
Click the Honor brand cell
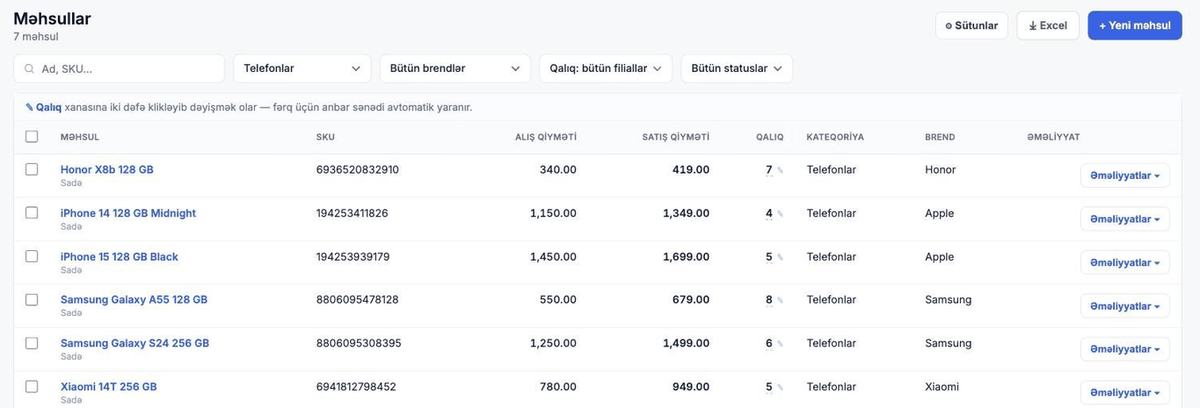[940, 170]
